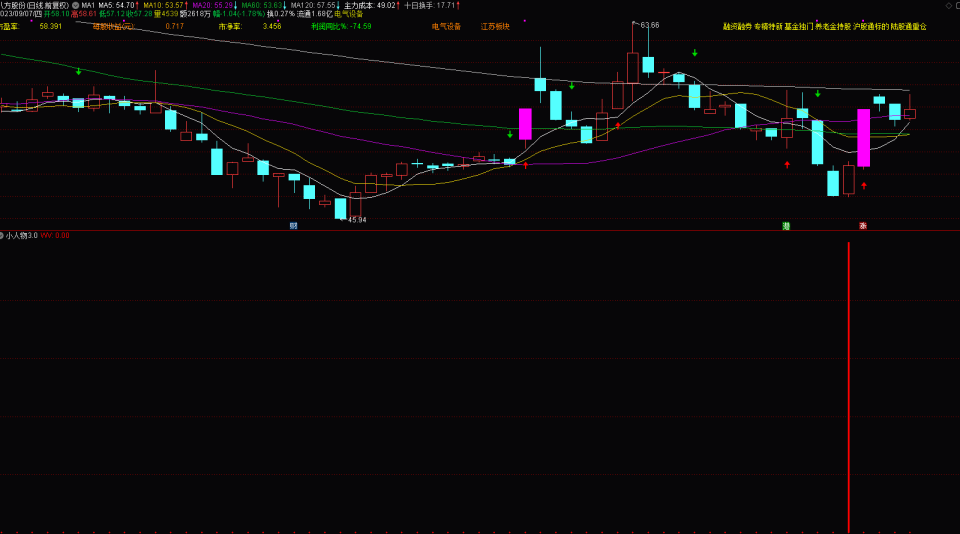Click the red 涨 marker on the date axis
The height and width of the screenshot is (534, 960).
click(863, 226)
